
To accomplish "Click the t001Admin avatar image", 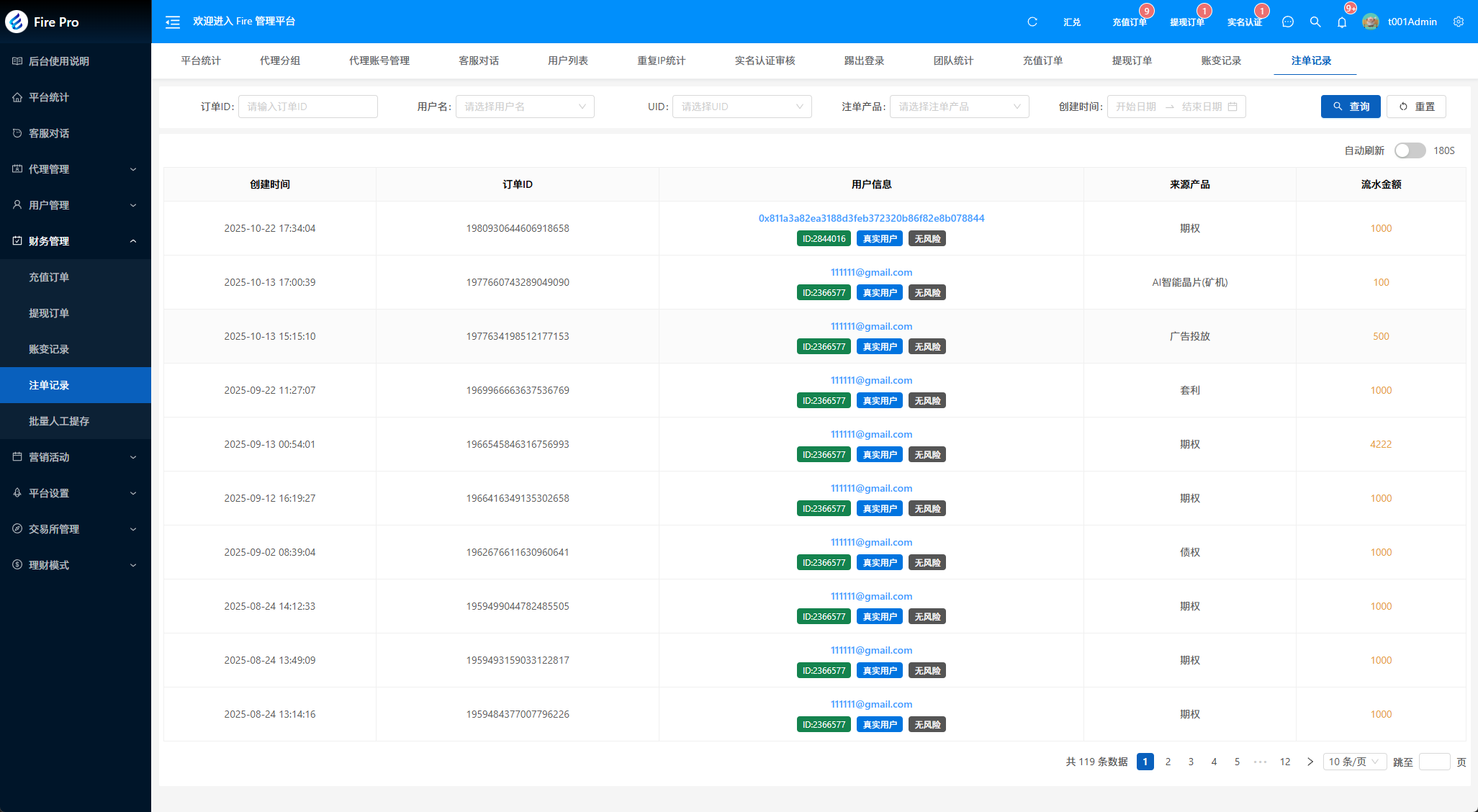I will pyautogui.click(x=1371, y=22).
